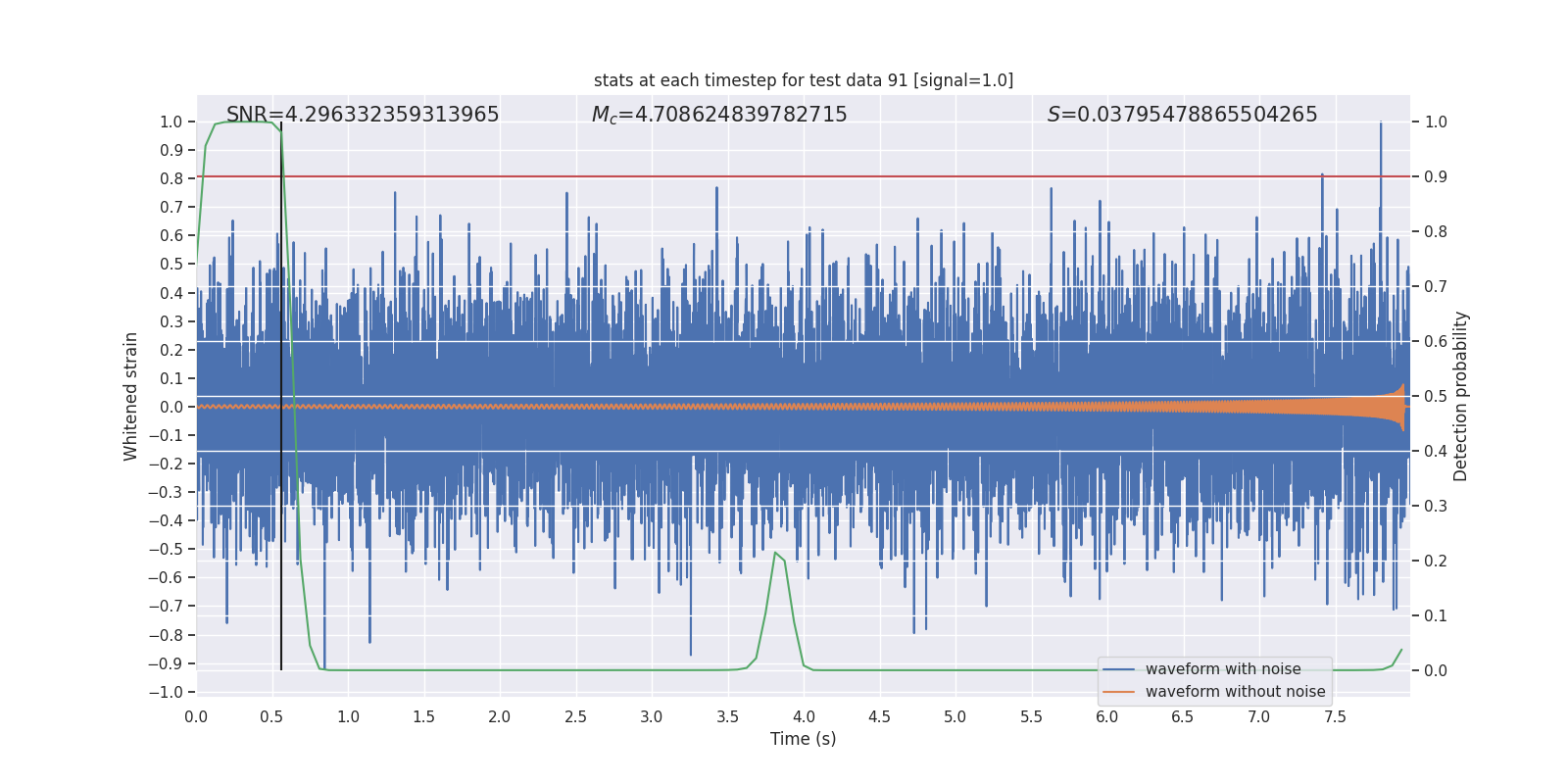Click the plot title for test data 91
The image size is (1568, 784).
803,80
